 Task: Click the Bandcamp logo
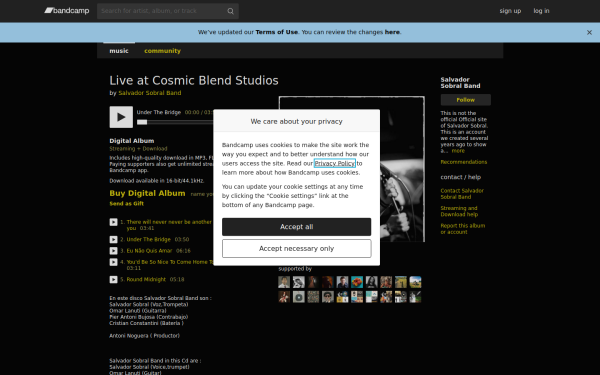tap(67, 11)
